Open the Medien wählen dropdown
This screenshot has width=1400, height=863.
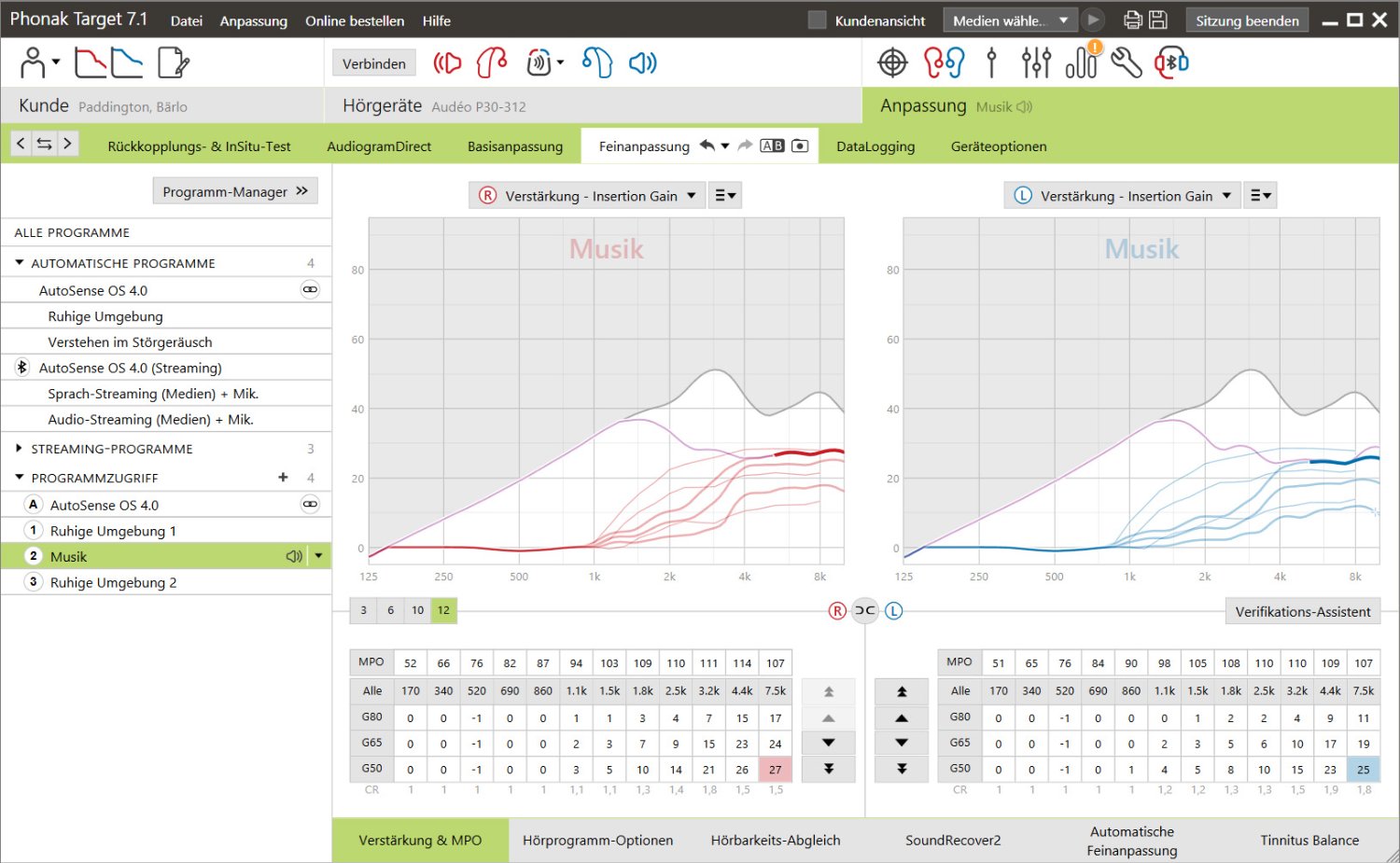[x=1009, y=21]
